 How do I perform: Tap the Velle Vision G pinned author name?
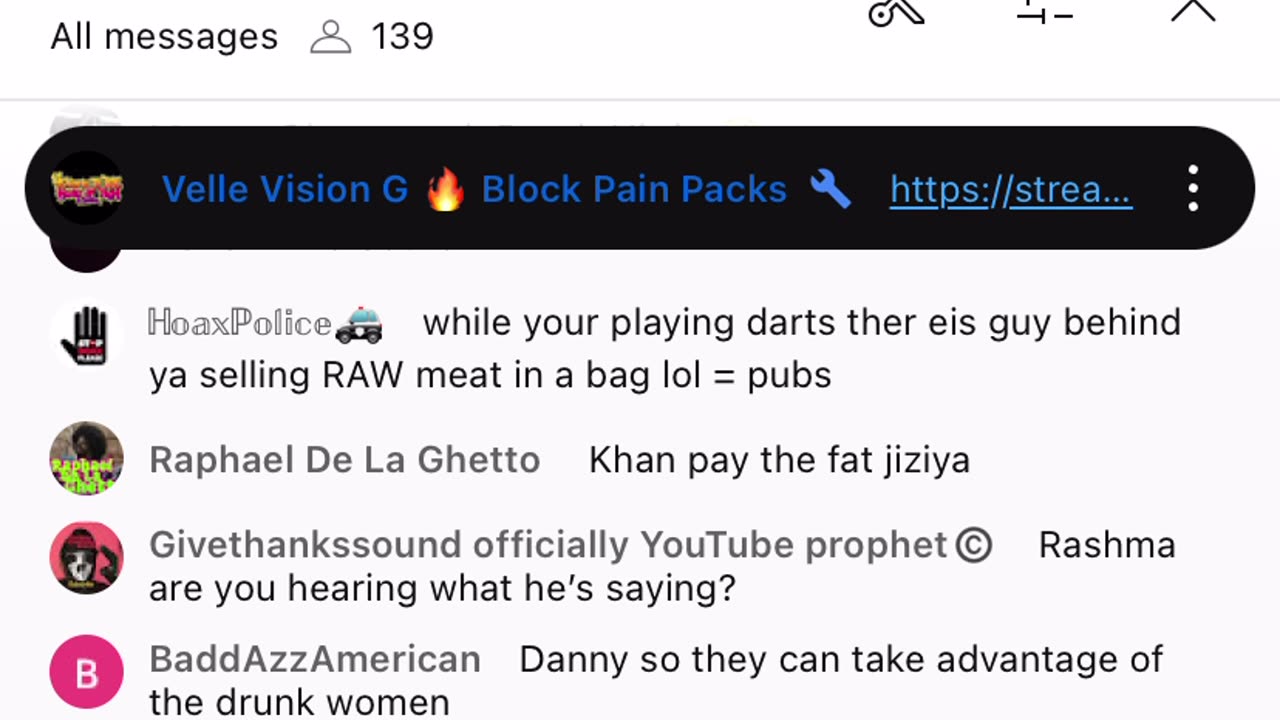click(x=285, y=189)
